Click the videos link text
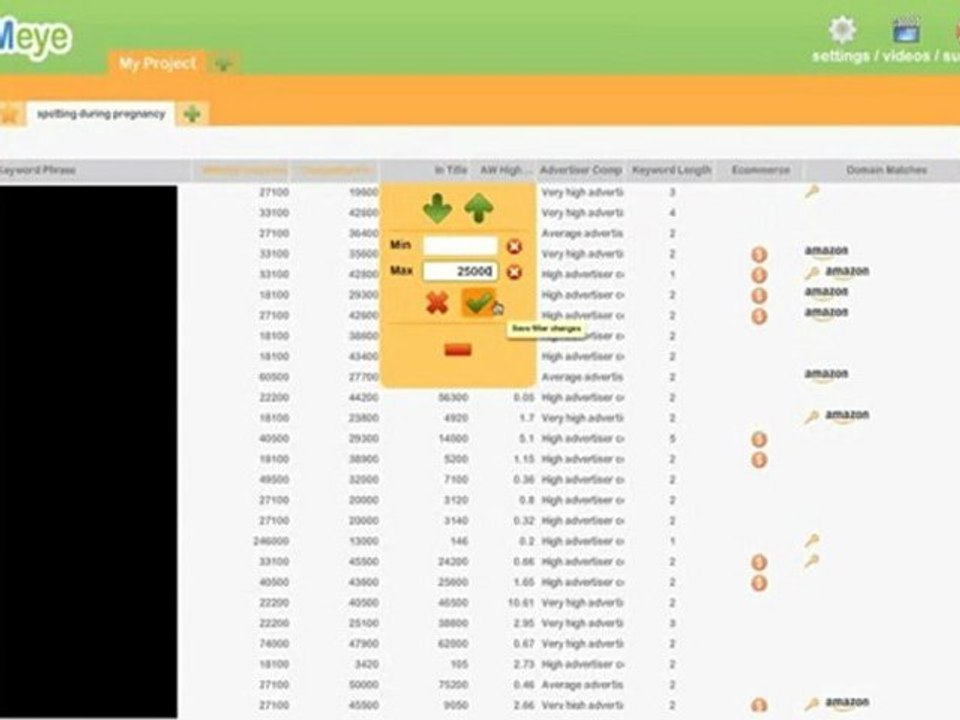The width and height of the screenshot is (960, 720). point(906,56)
